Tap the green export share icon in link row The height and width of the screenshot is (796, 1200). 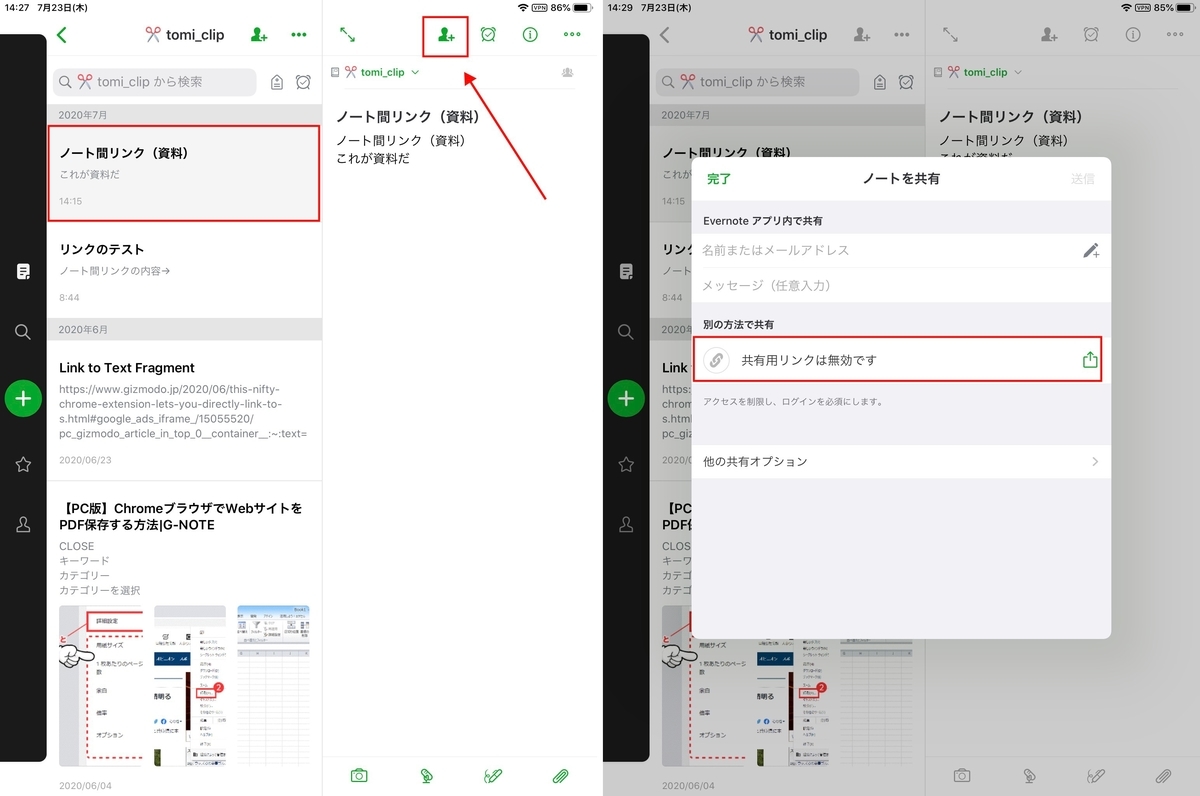point(1090,360)
